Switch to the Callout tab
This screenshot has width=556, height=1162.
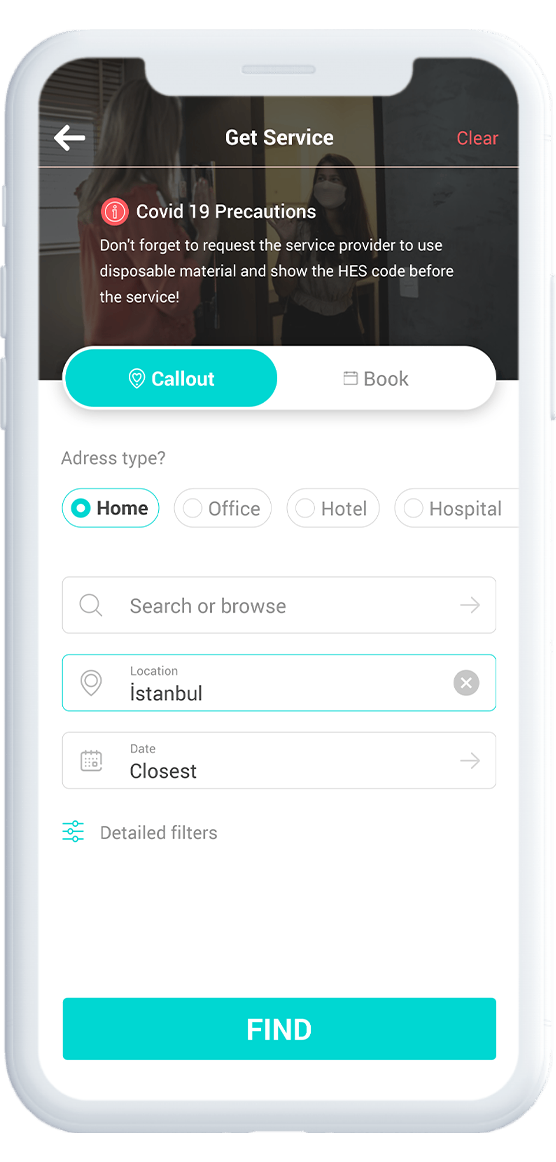tap(171, 379)
